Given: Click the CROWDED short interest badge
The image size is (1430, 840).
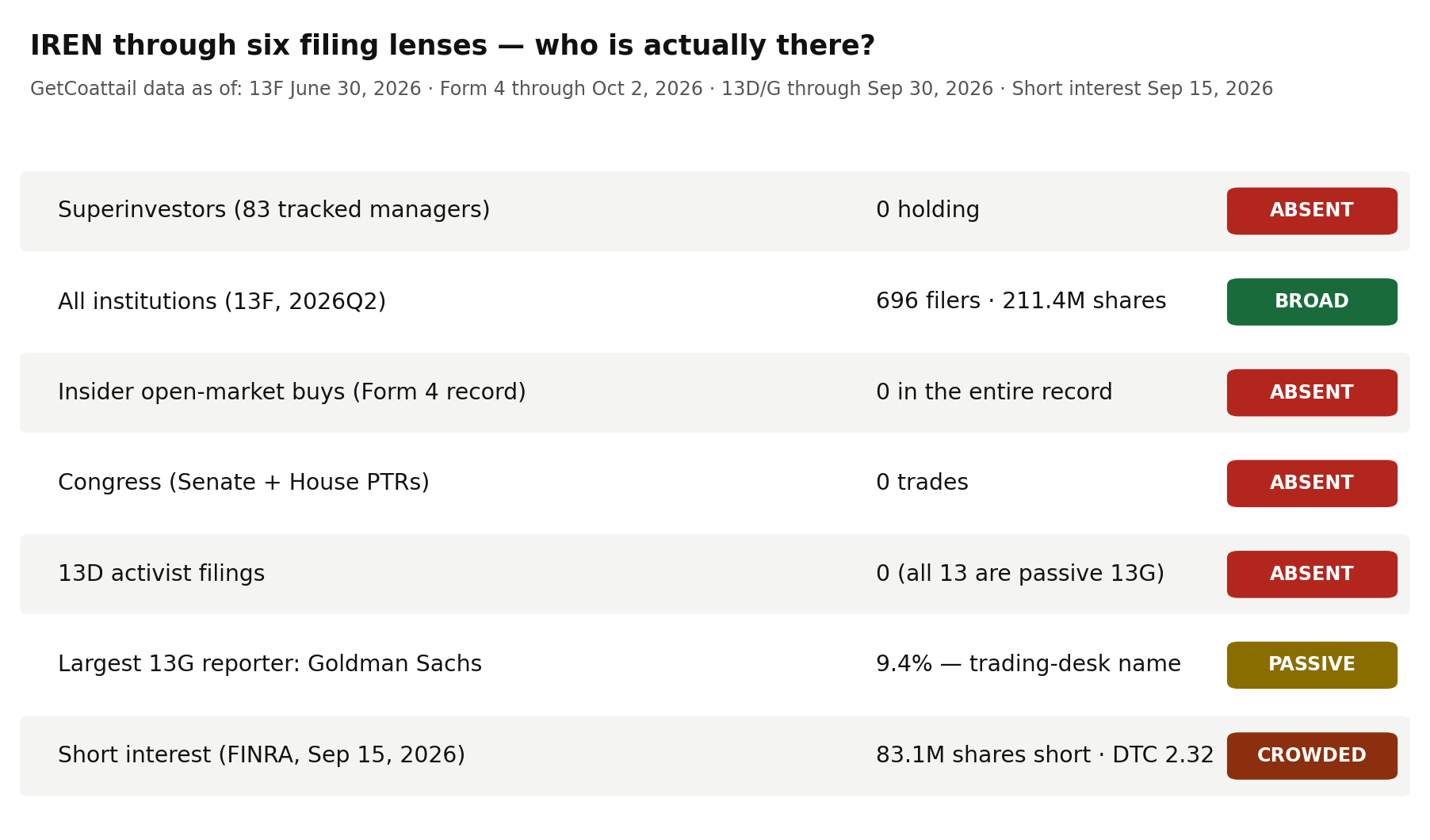Looking at the screenshot, I should pyautogui.click(x=1312, y=756).
